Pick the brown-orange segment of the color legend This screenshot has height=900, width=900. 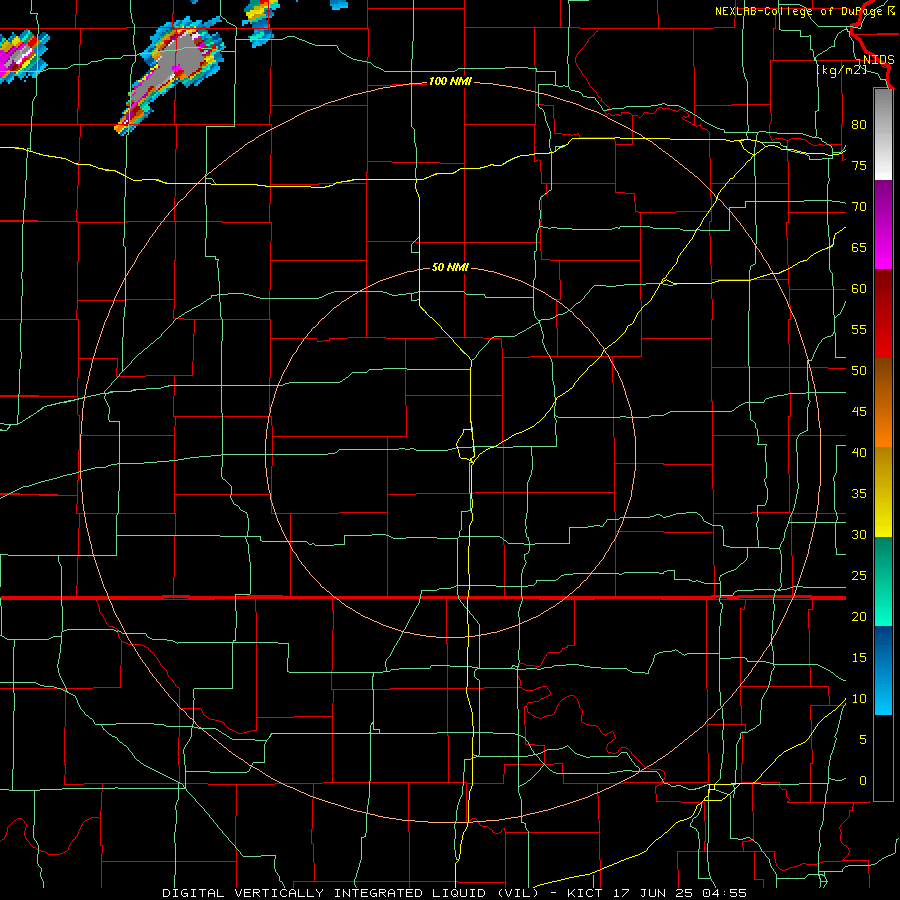click(883, 402)
